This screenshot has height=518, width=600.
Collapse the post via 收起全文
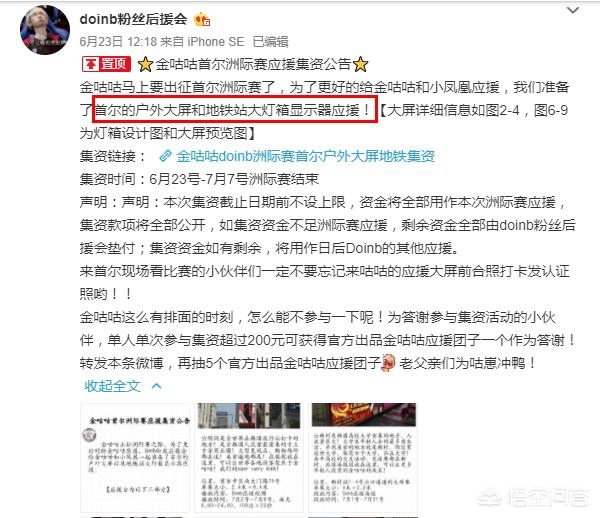point(112,386)
